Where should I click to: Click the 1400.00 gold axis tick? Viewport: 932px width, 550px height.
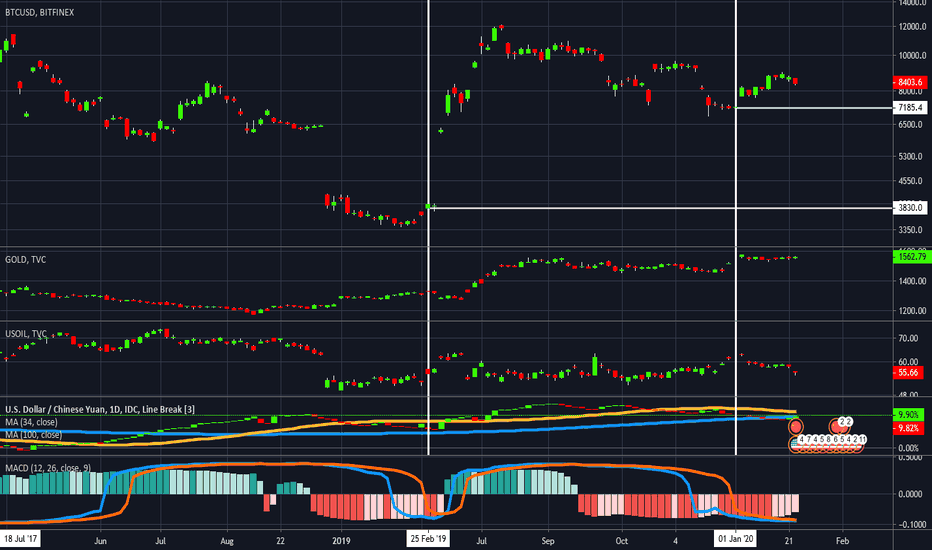(x=912, y=281)
